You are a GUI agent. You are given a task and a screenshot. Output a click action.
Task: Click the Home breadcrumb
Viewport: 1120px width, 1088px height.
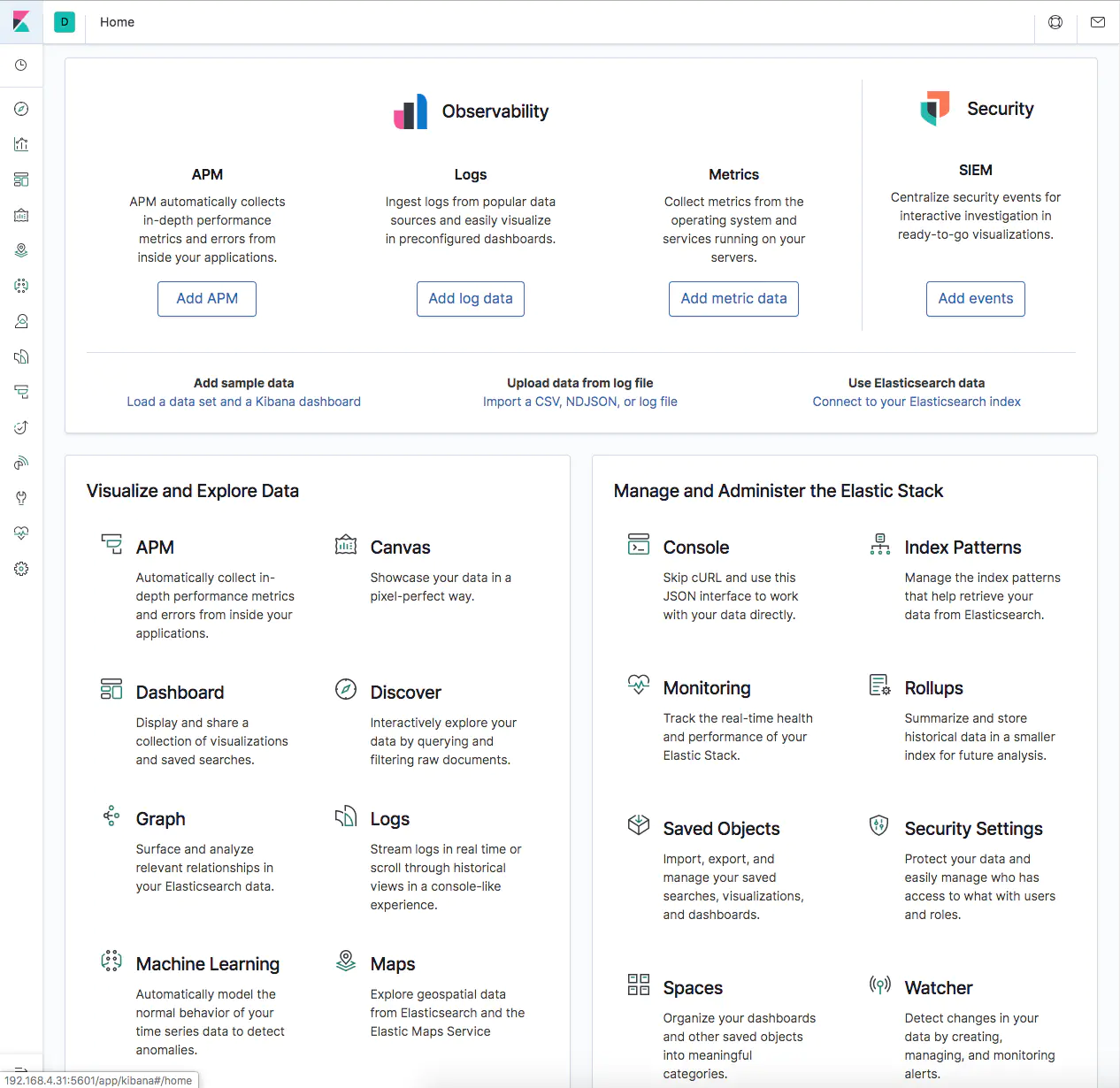(x=117, y=22)
